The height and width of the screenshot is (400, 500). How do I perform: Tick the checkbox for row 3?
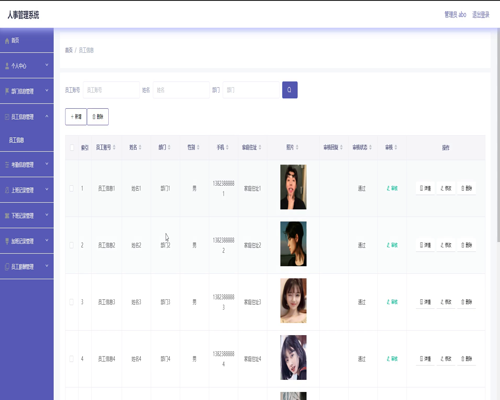click(x=71, y=302)
